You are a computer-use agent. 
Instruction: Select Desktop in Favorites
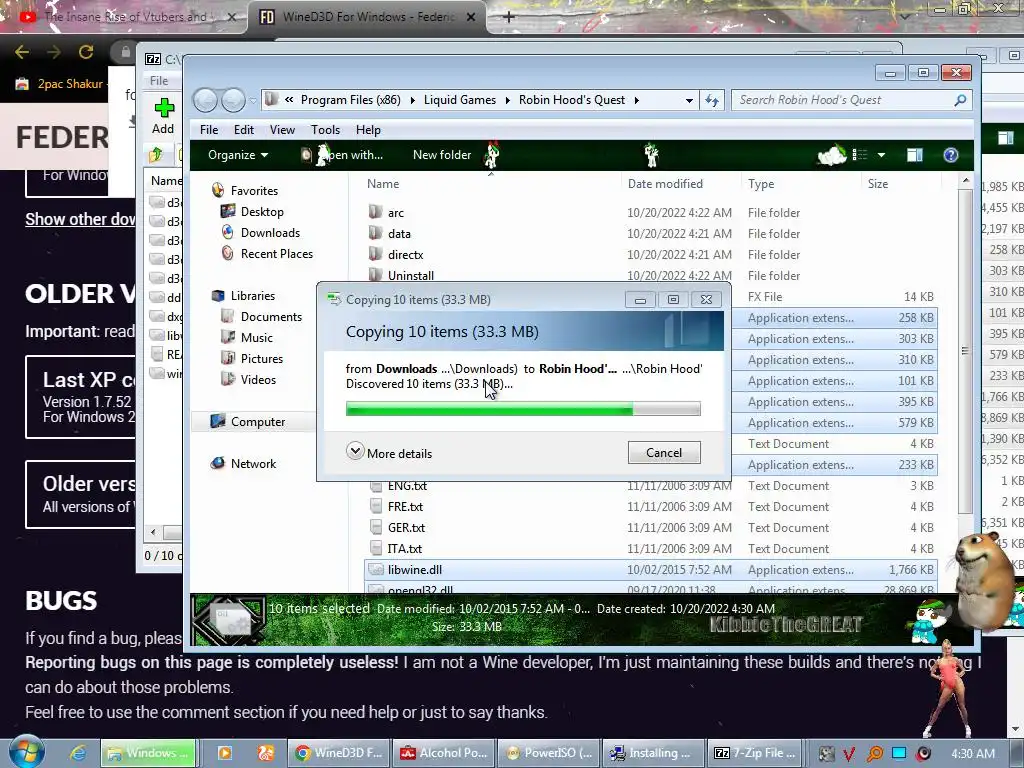click(x=262, y=212)
